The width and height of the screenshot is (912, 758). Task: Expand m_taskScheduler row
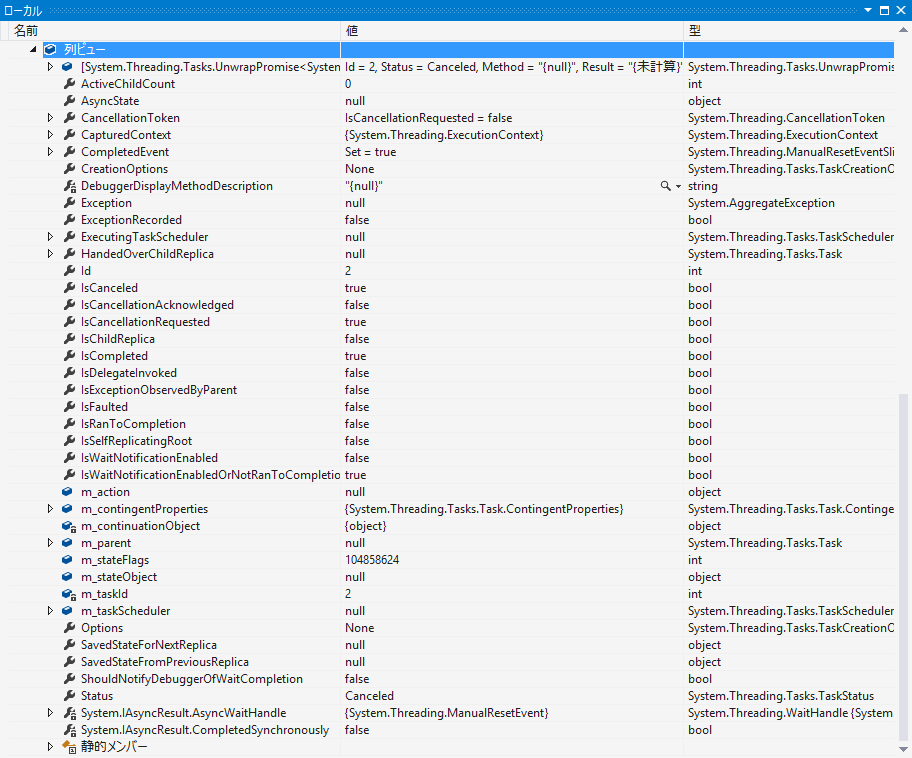click(x=51, y=611)
